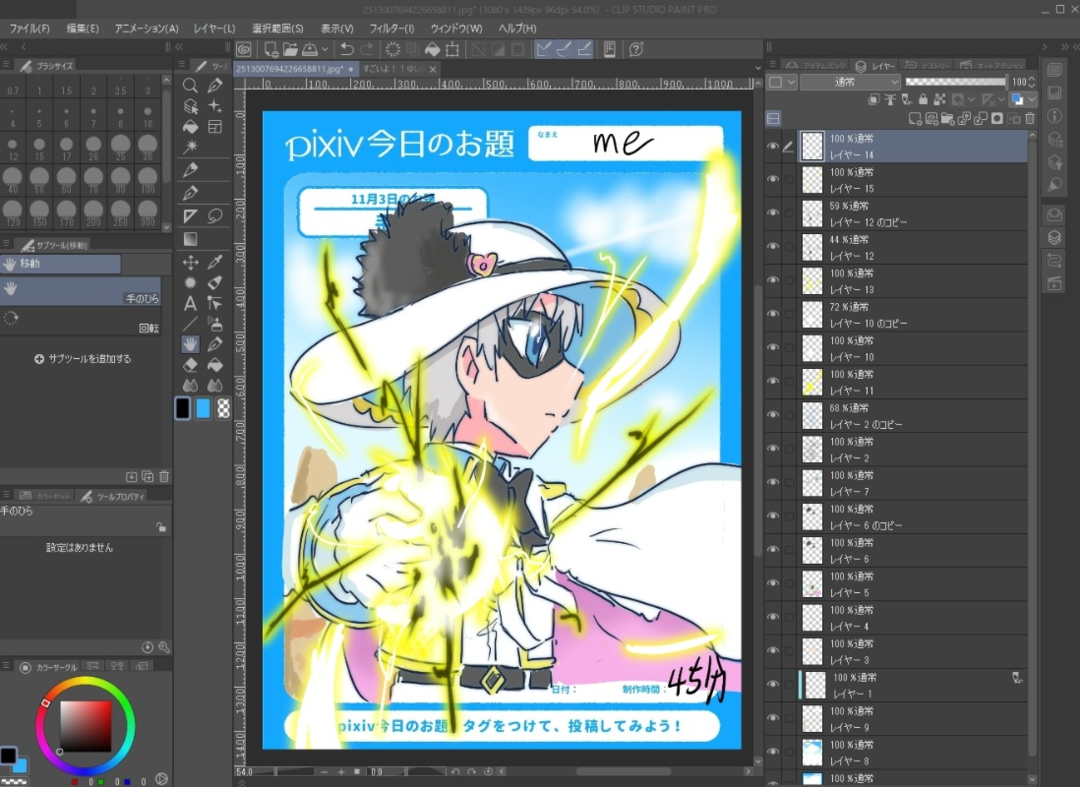Select the Gradient tool
This screenshot has width=1080, height=787.
(190, 238)
